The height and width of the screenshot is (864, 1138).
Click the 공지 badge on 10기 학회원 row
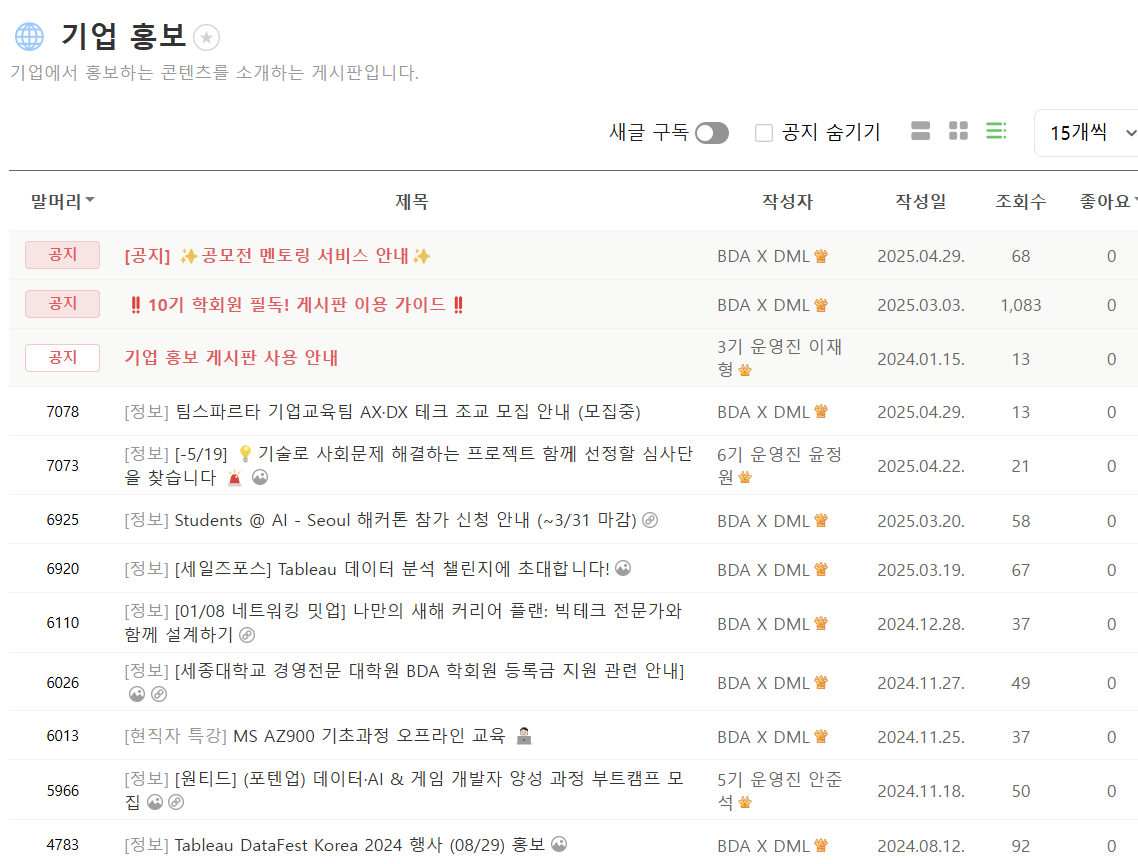(62, 303)
